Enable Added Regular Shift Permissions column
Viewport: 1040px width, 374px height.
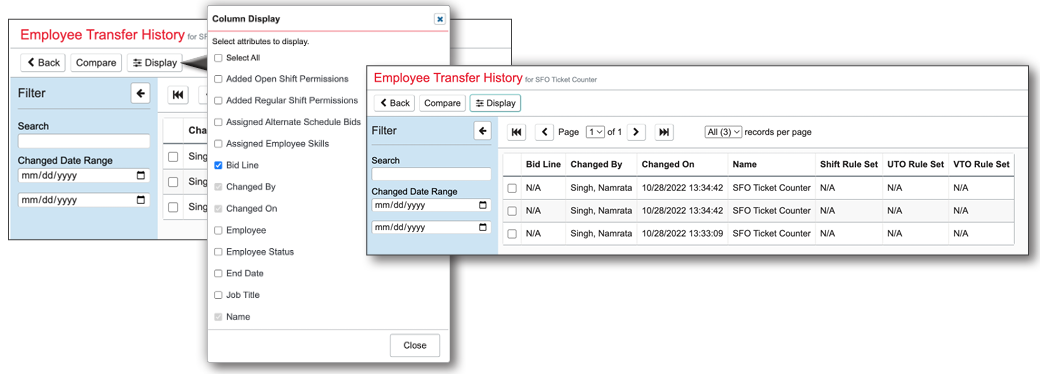218,100
